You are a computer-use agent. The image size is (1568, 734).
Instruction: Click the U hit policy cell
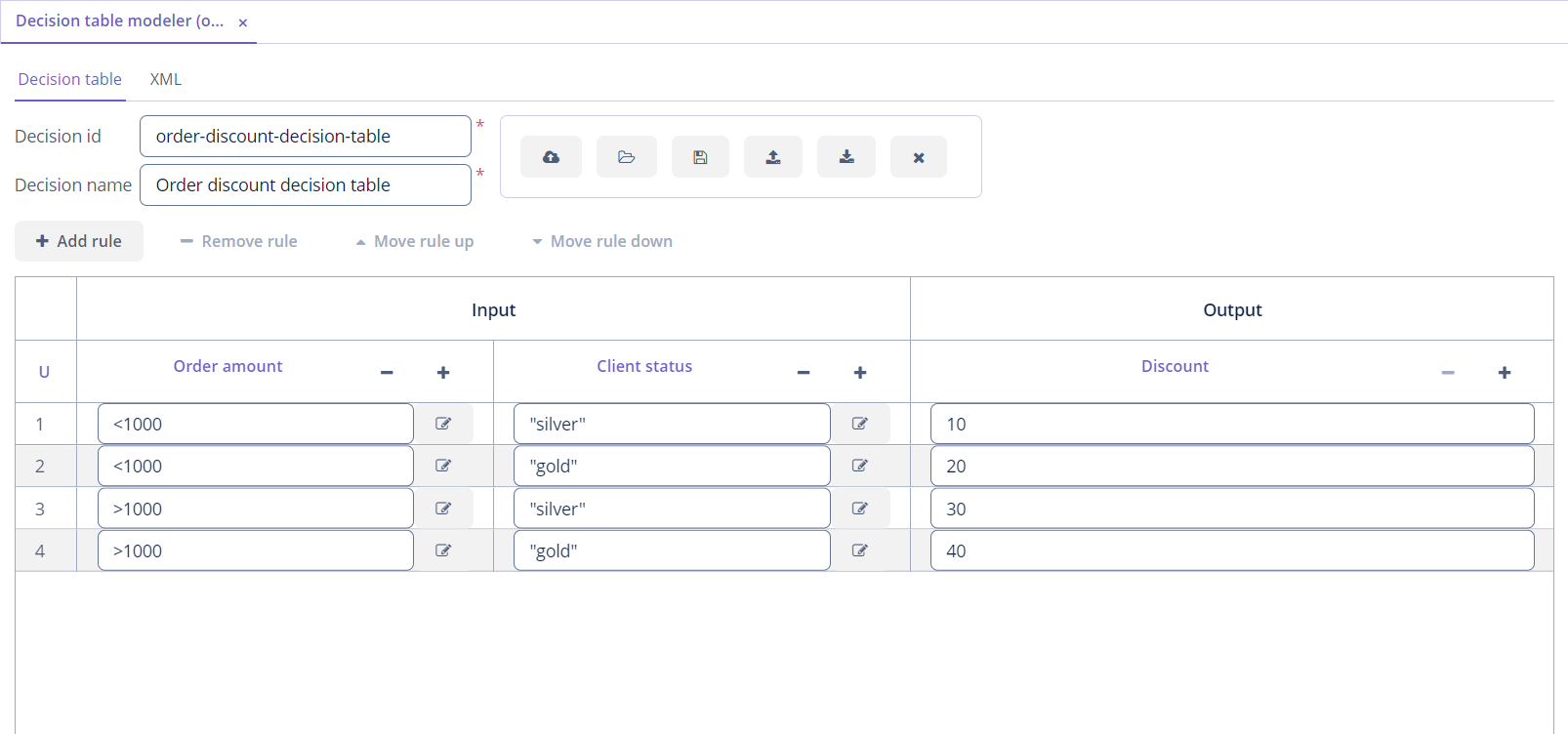pyautogui.click(x=44, y=372)
